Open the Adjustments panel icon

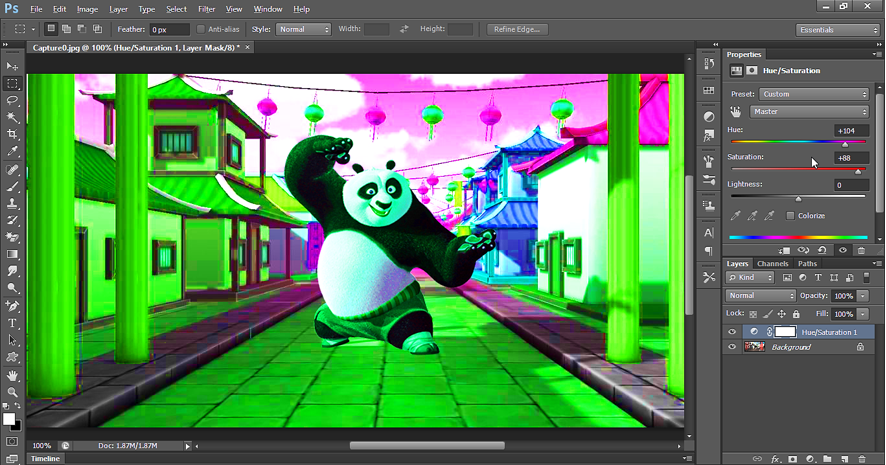709,116
